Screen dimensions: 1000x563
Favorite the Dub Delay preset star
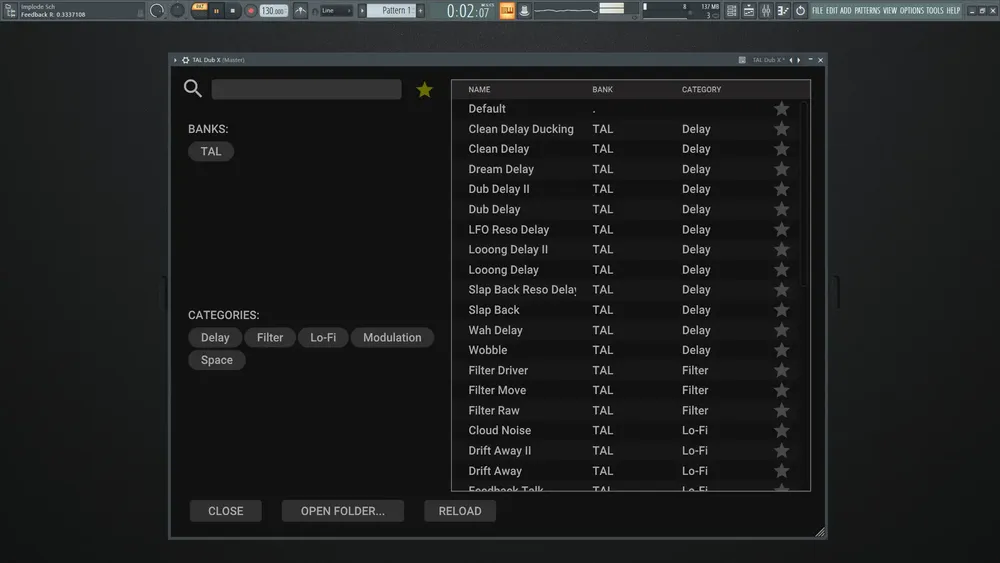click(781, 209)
